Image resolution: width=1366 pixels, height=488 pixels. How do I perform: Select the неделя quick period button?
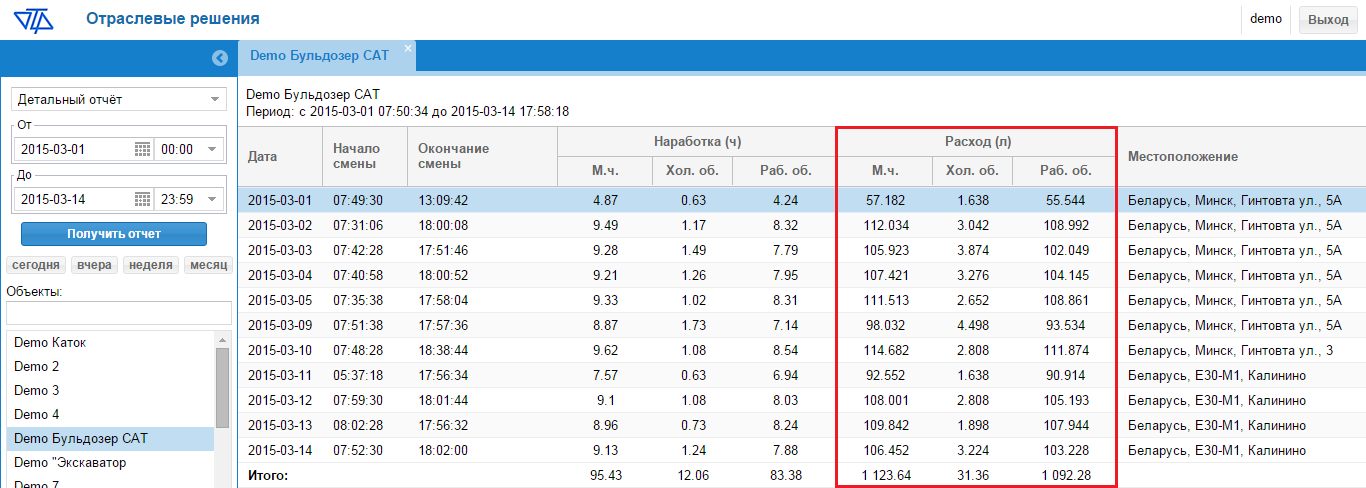[x=151, y=265]
